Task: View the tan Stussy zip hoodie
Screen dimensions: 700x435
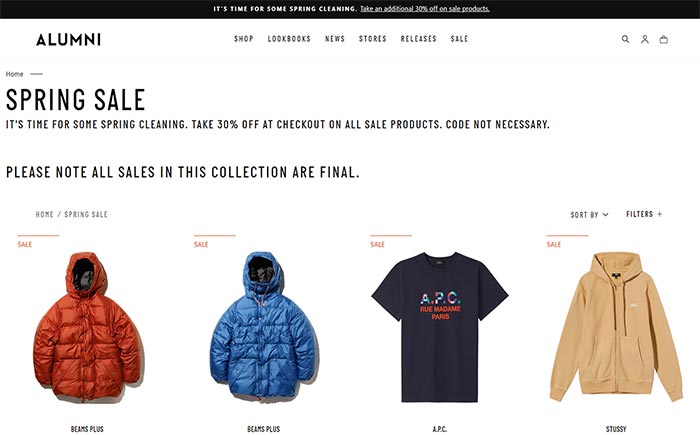Action: pyautogui.click(x=616, y=327)
